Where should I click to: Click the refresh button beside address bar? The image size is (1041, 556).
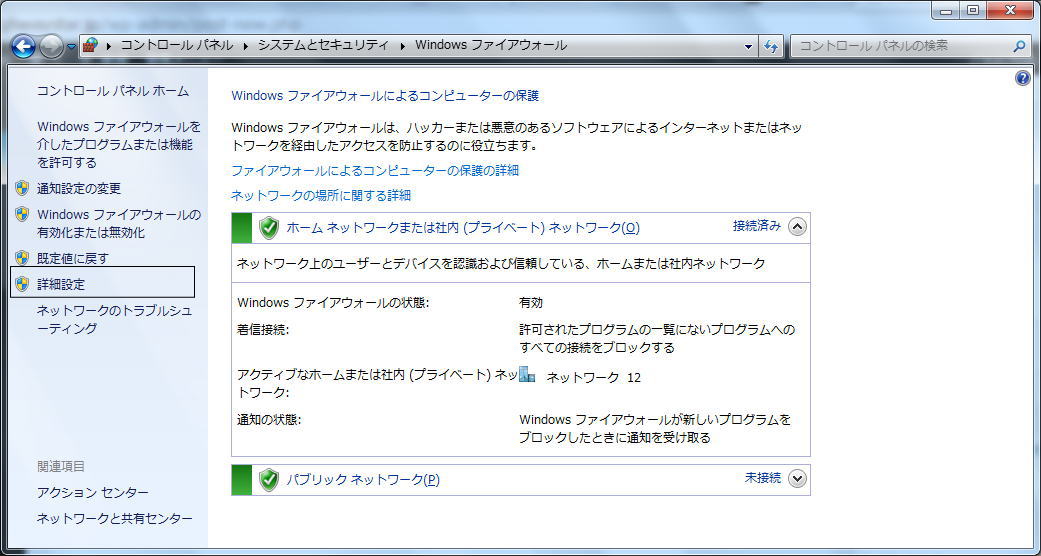771,46
